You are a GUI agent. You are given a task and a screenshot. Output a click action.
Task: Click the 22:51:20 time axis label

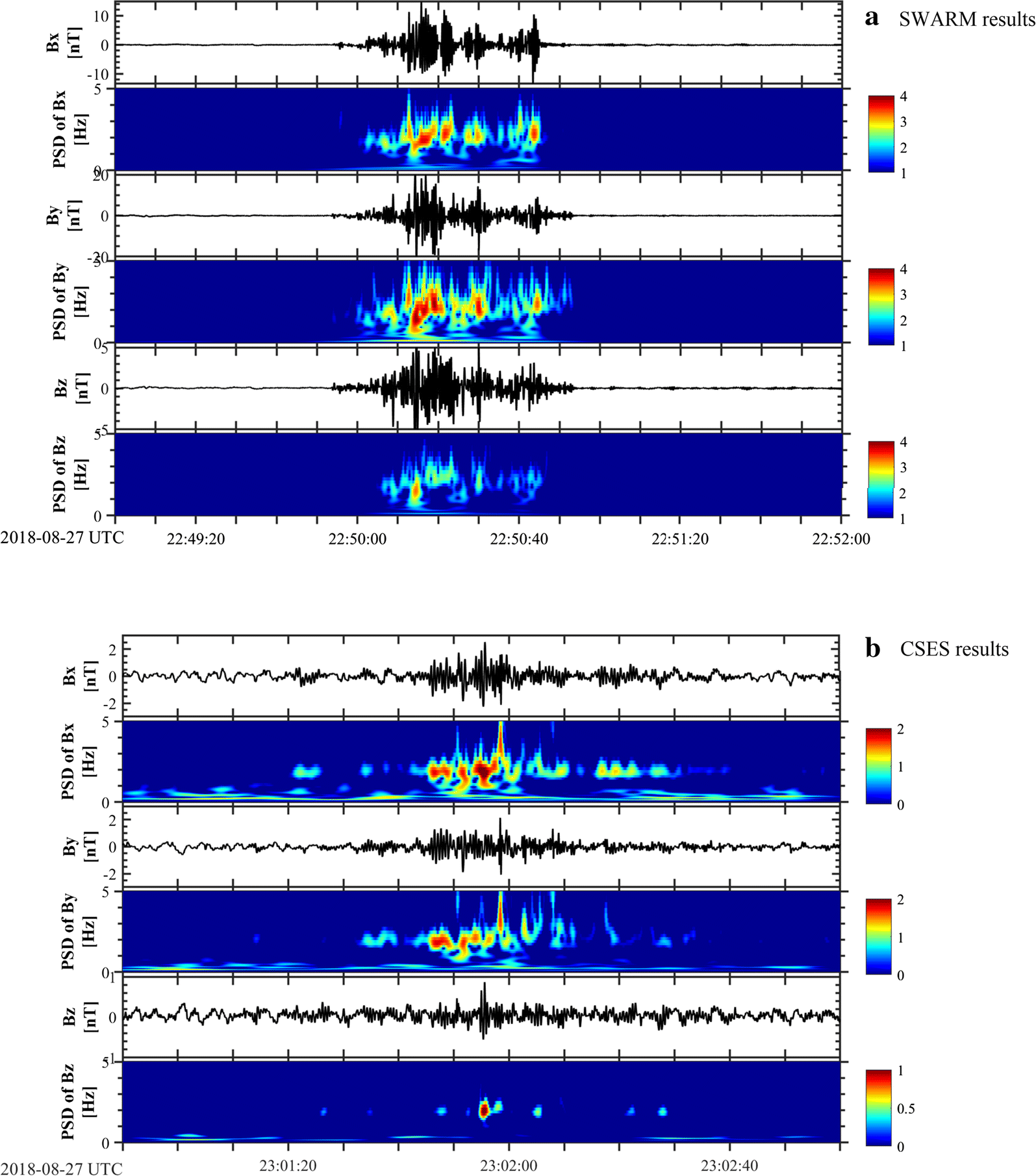(680, 539)
